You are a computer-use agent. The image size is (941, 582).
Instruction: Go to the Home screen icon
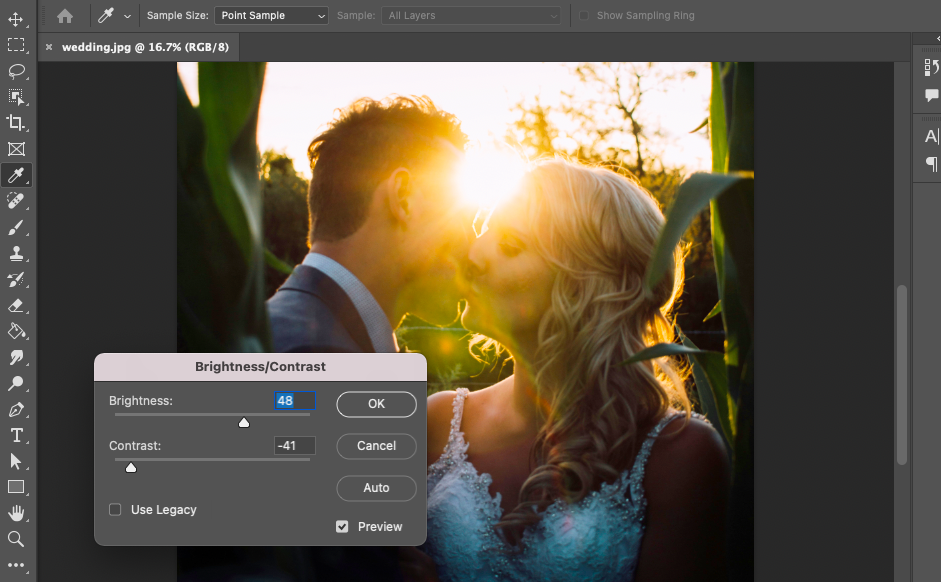click(x=65, y=16)
